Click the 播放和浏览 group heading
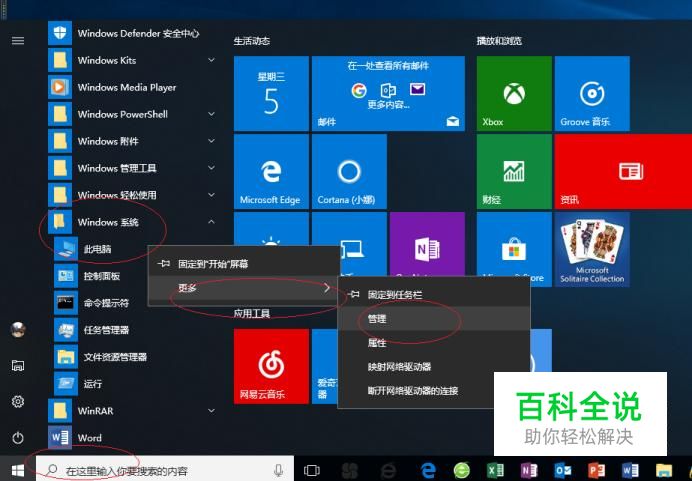Screen dimensions: 692x481 pos(499,41)
